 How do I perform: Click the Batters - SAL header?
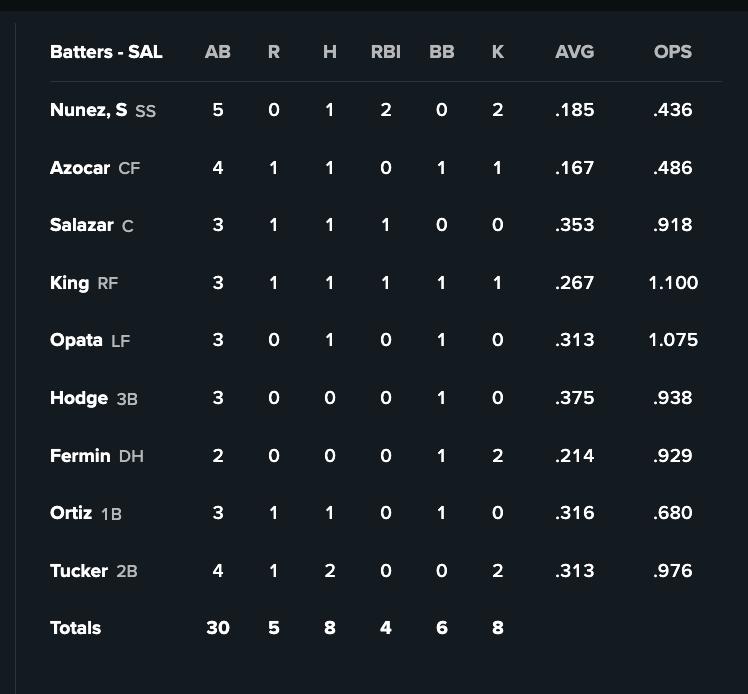106,52
